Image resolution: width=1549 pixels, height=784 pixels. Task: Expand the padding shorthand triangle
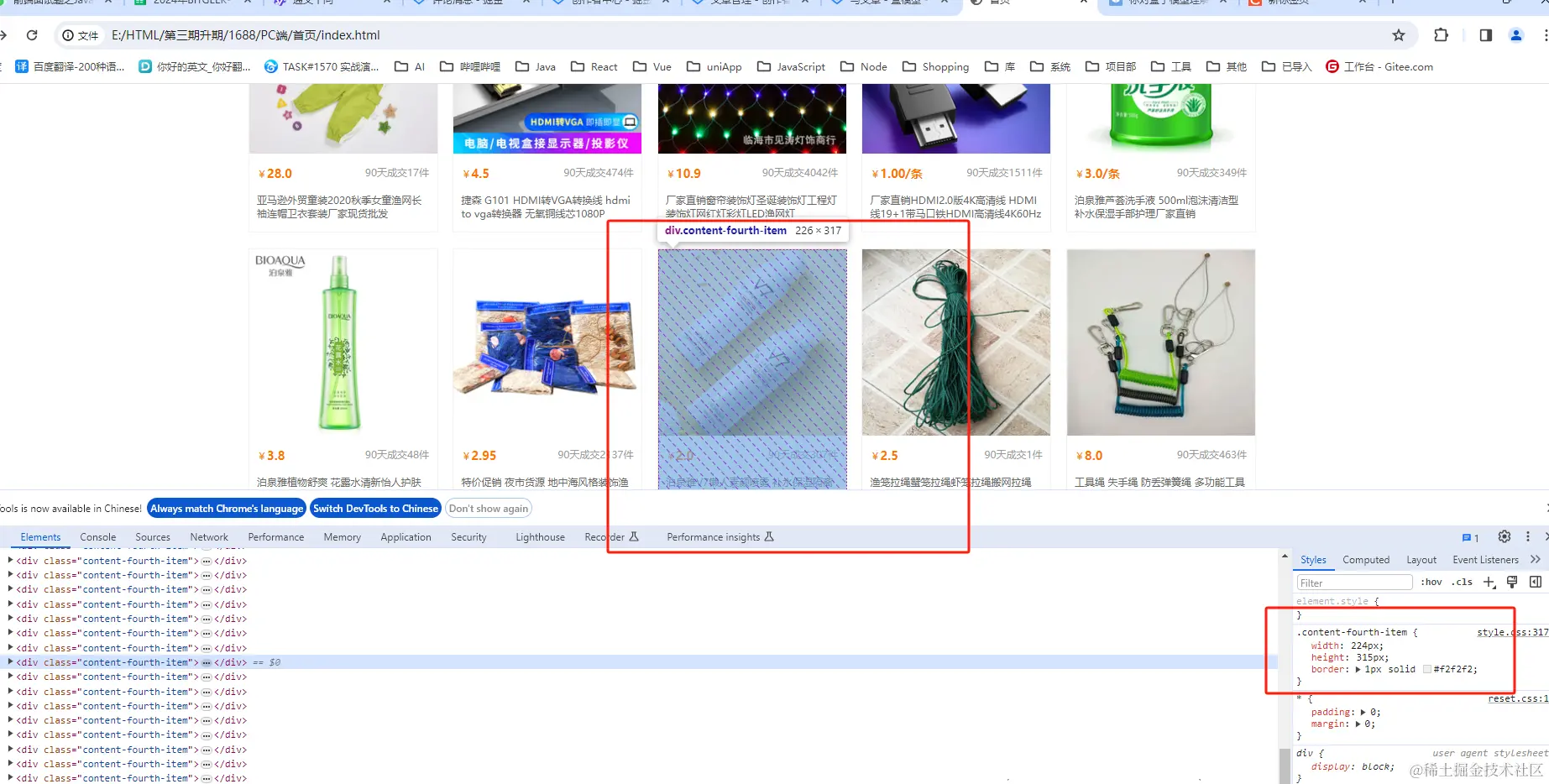pyautogui.click(x=1363, y=712)
